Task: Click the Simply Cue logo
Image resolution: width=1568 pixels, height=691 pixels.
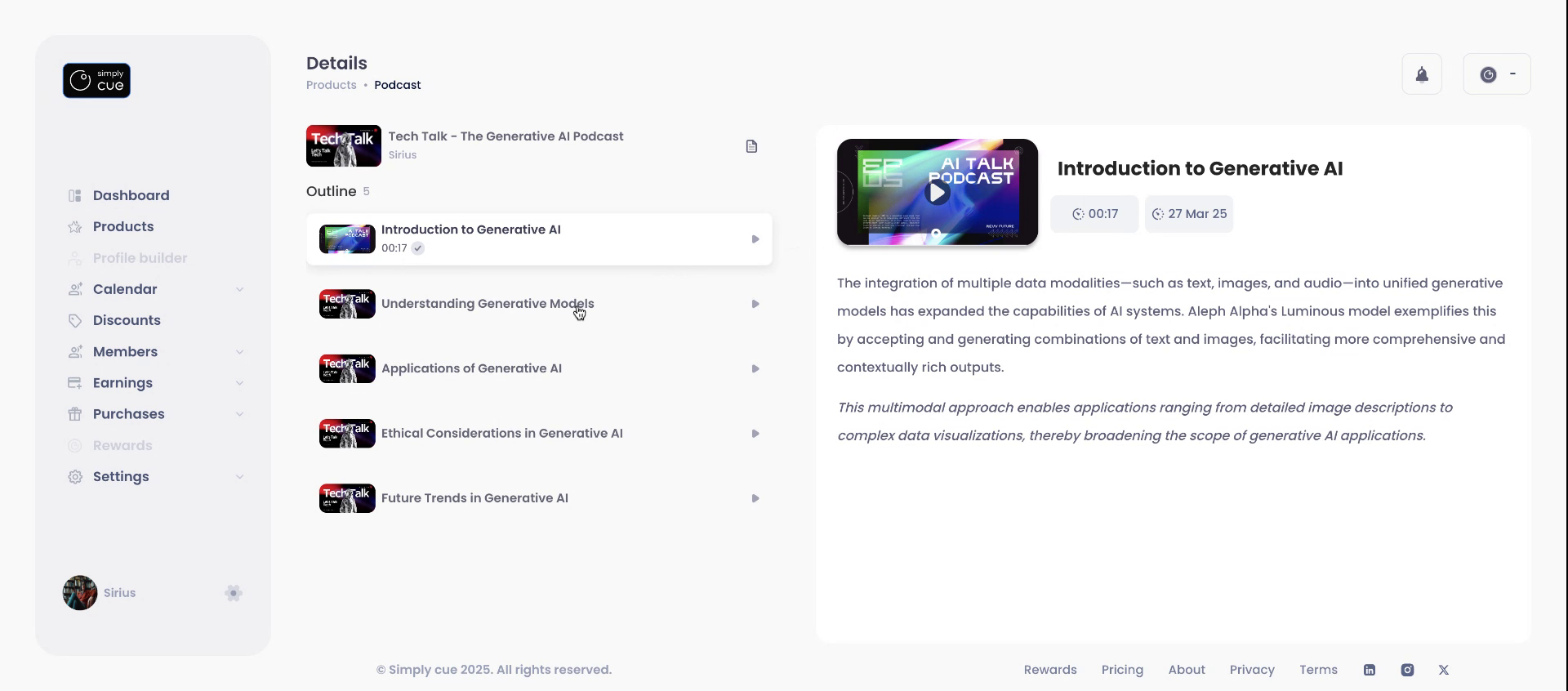Action: tap(96, 81)
